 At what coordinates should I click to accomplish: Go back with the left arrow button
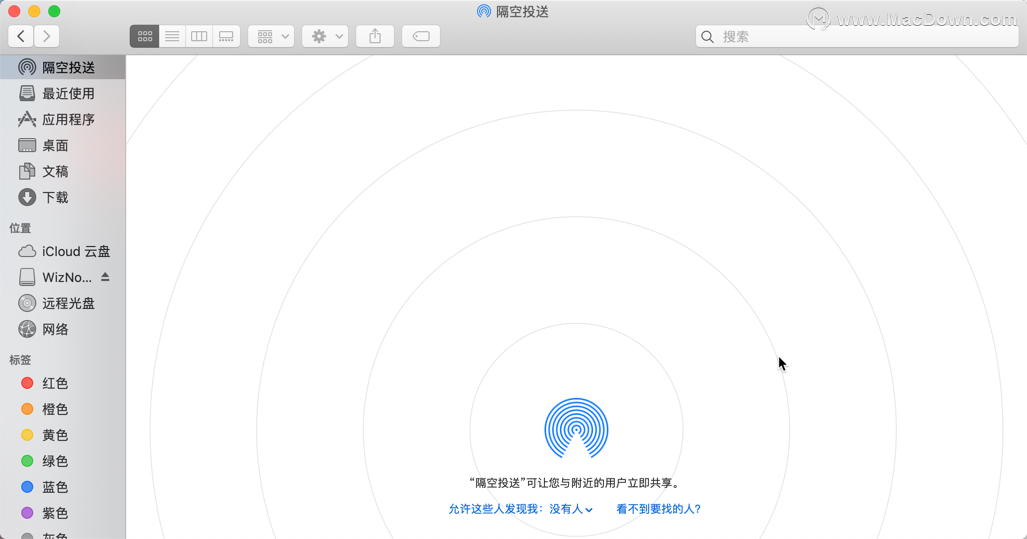[21, 36]
